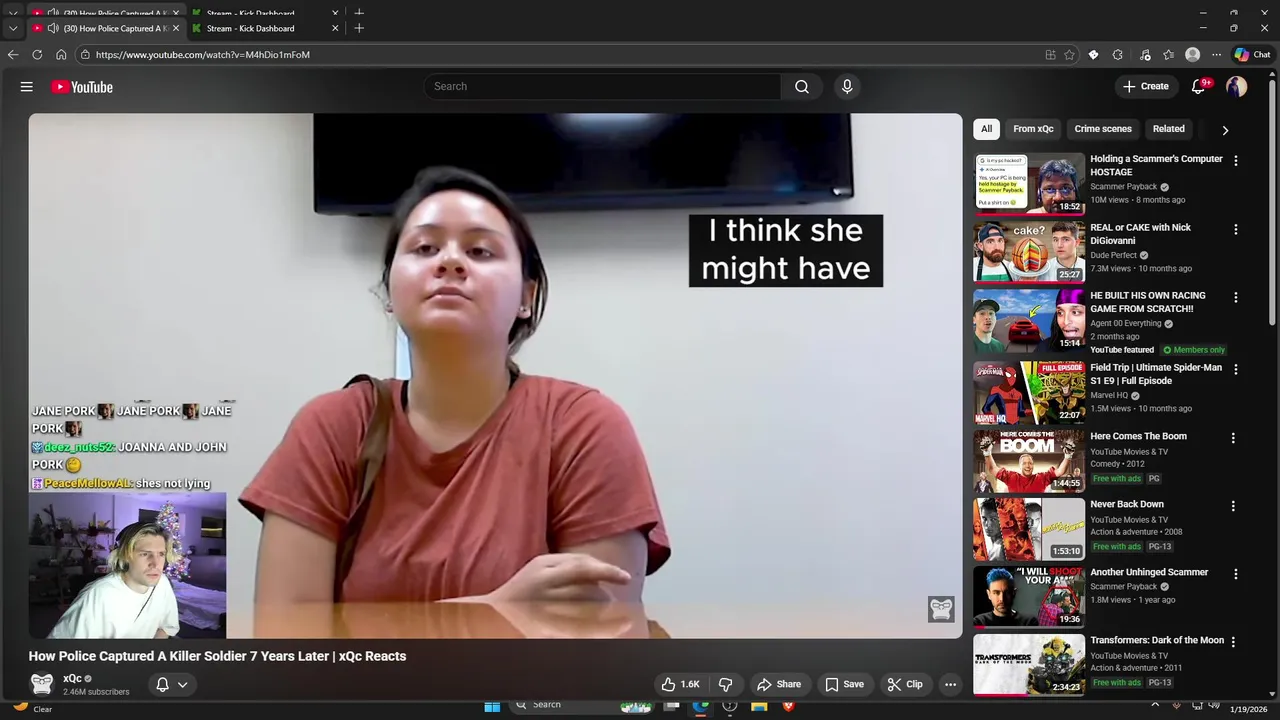1280x720 pixels.
Task: Go to the YouTube home logo
Action: pyautogui.click(x=82, y=87)
